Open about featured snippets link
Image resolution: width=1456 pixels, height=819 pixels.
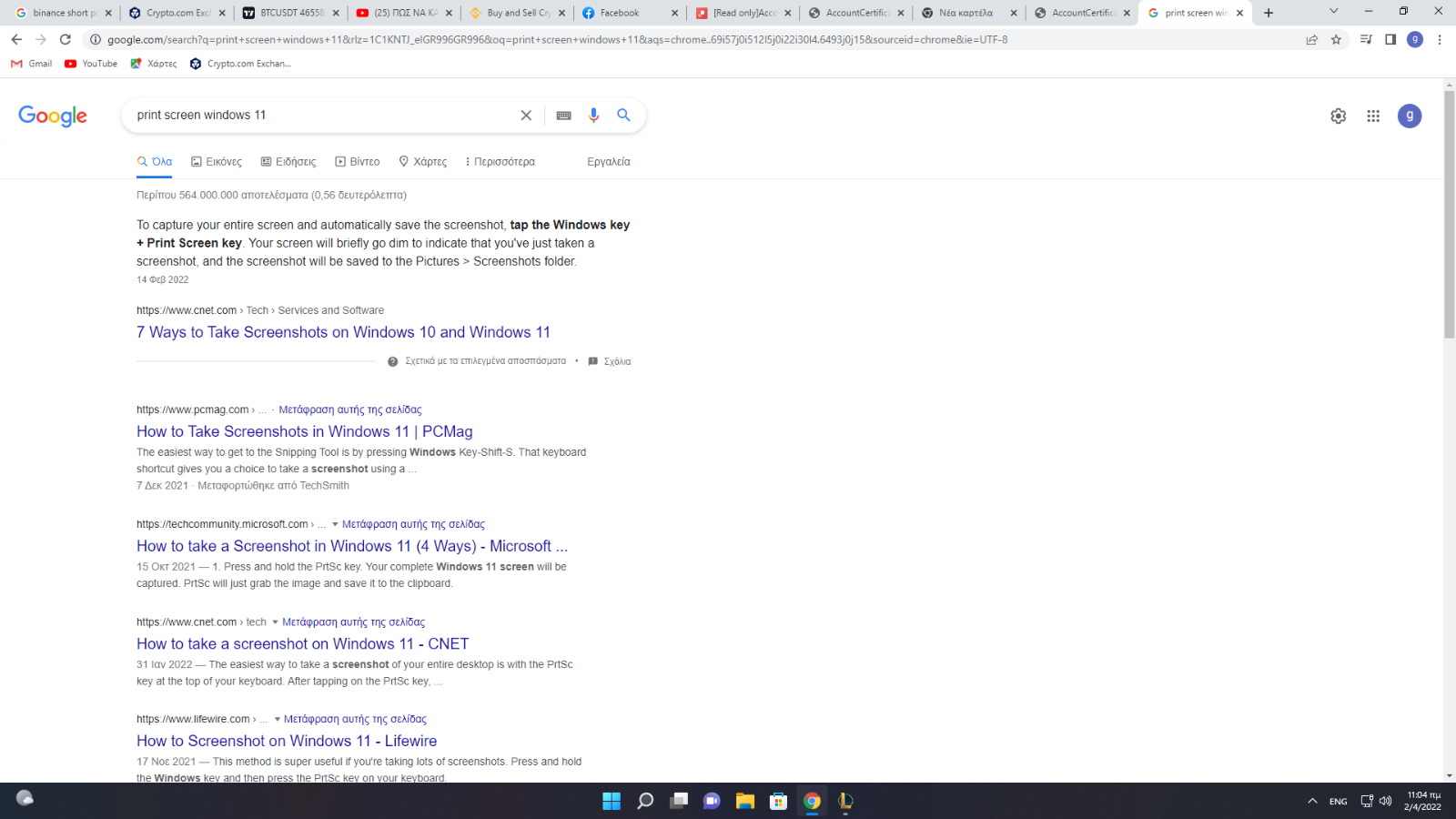(x=477, y=361)
